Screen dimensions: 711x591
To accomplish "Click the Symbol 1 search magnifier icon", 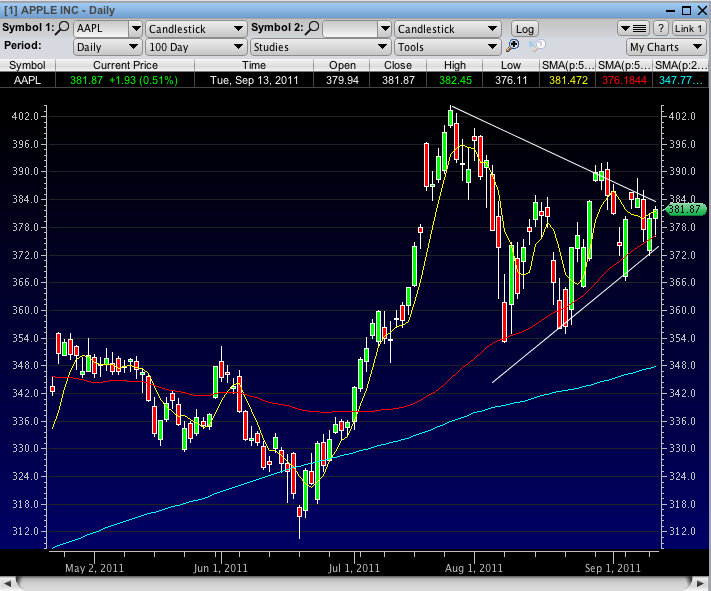I will coord(64,28).
